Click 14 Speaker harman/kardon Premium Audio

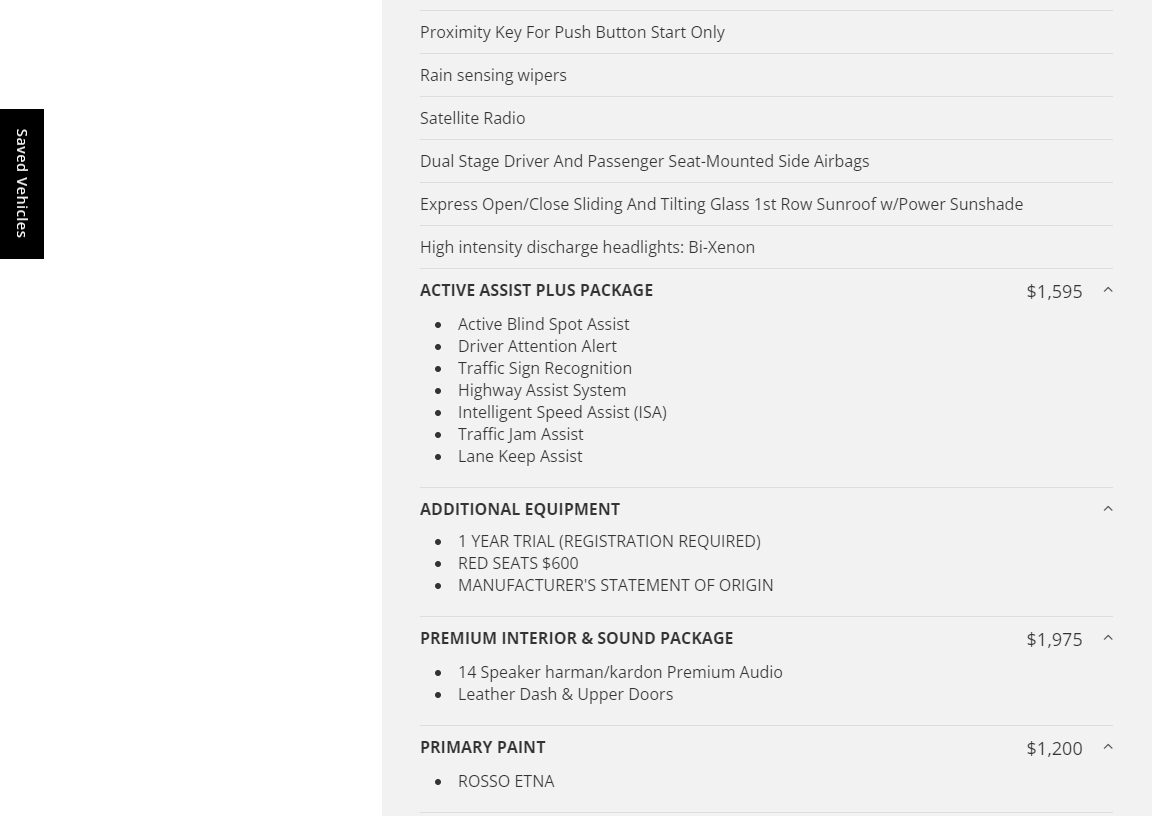(620, 672)
